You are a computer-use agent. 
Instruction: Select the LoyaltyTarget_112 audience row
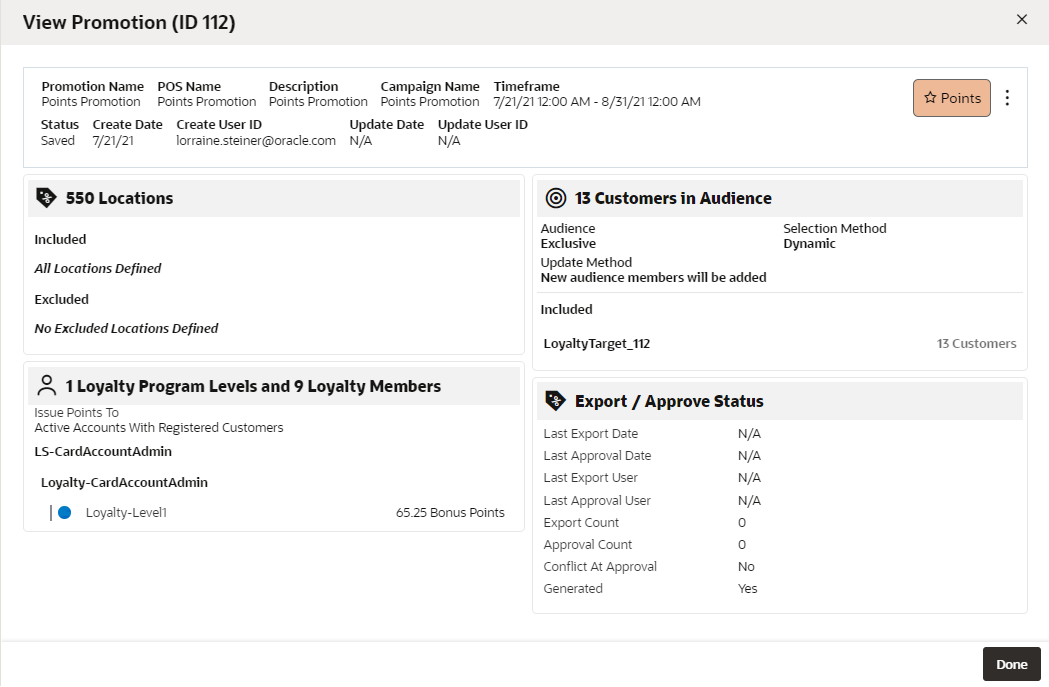point(779,344)
